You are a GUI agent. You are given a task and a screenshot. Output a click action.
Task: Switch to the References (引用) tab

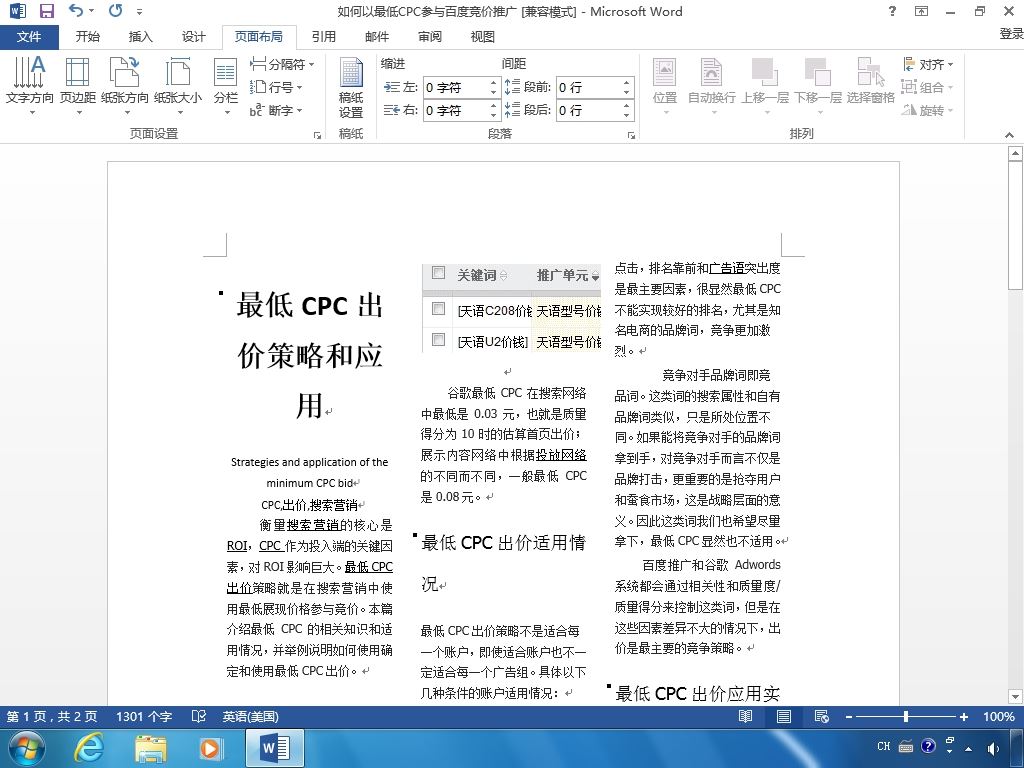(323, 37)
